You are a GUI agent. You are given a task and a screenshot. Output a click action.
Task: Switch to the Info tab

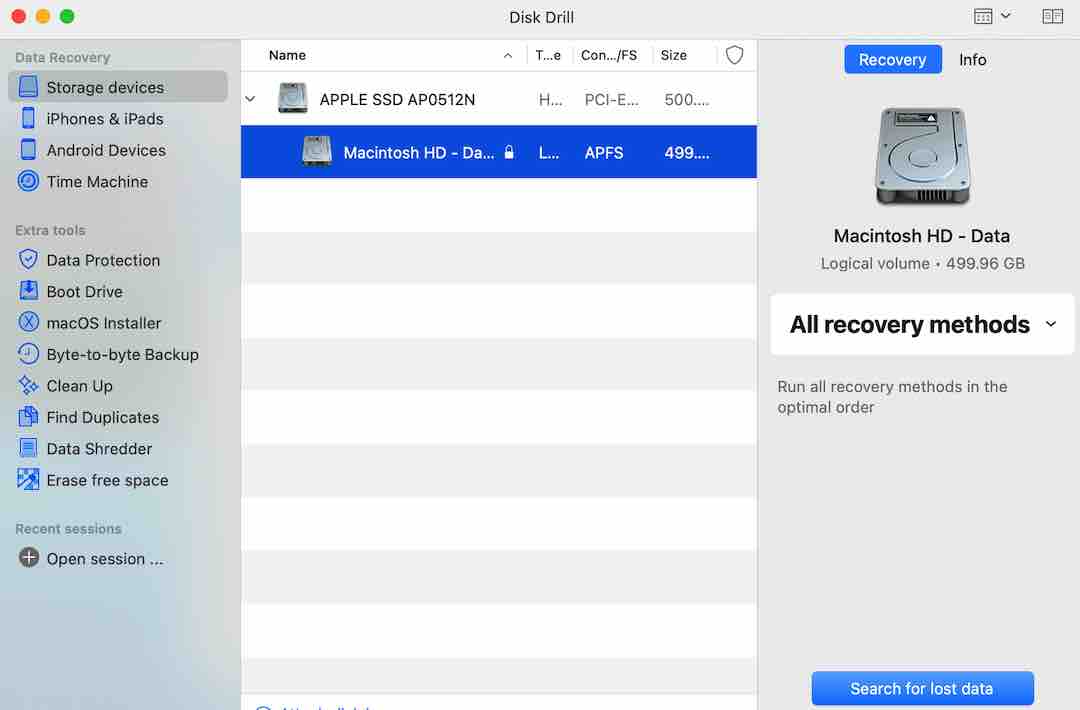[972, 59]
